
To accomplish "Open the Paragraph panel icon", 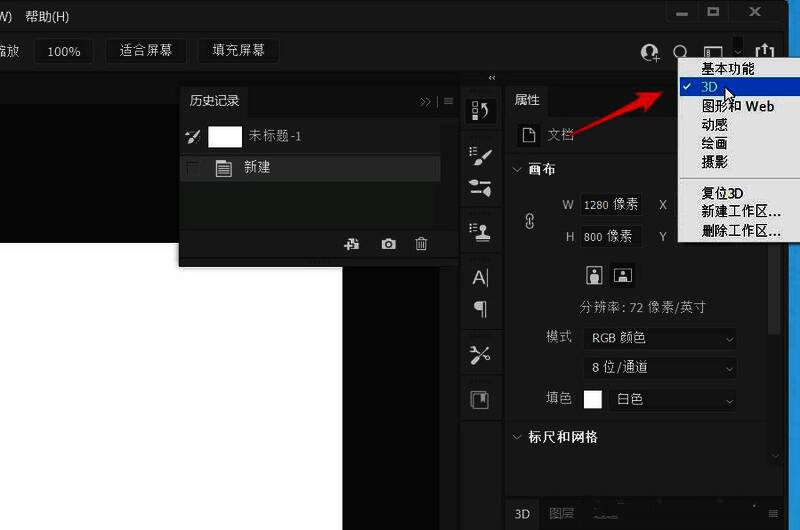I will click(x=480, y=308).
